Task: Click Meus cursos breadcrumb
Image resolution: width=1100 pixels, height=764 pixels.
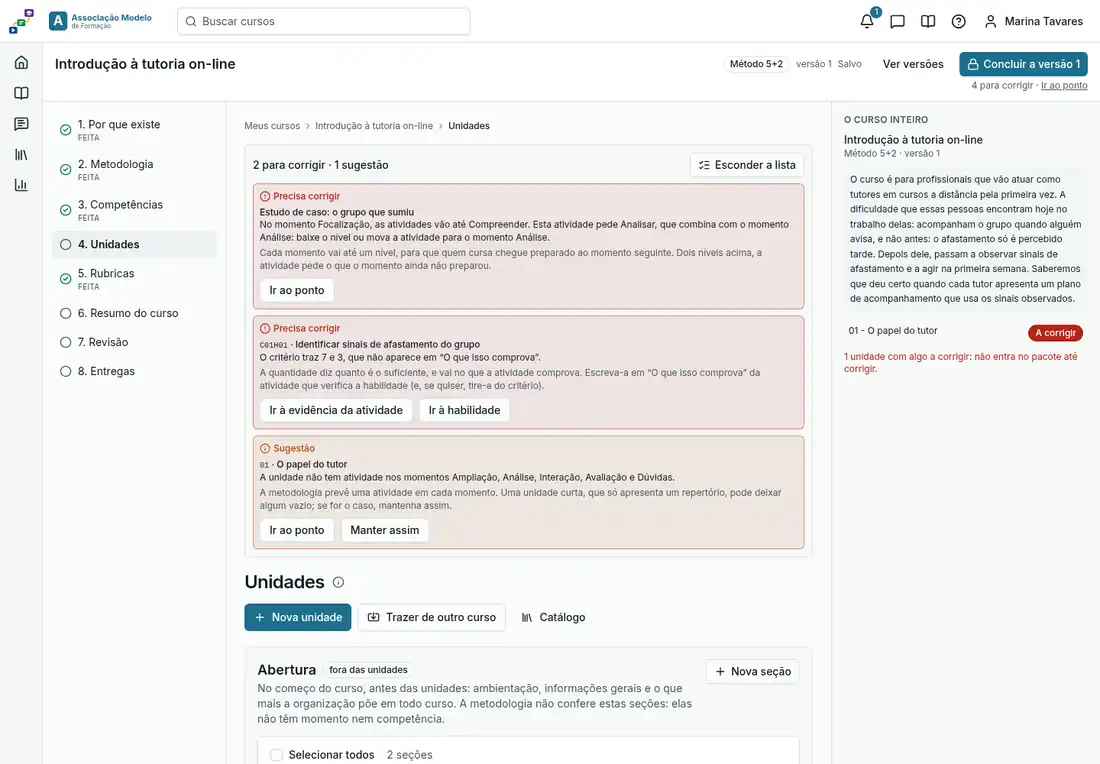Action: (272, 126)
